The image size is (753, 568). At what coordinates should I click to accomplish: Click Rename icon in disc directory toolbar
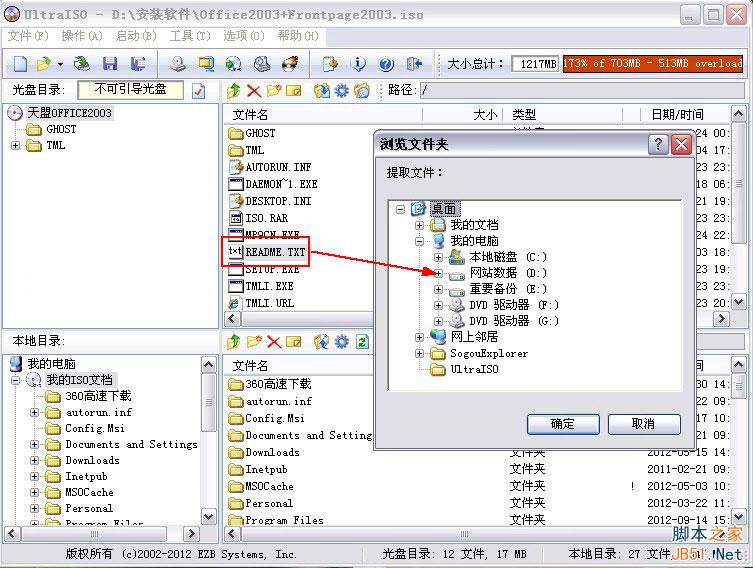coord(293,90)
